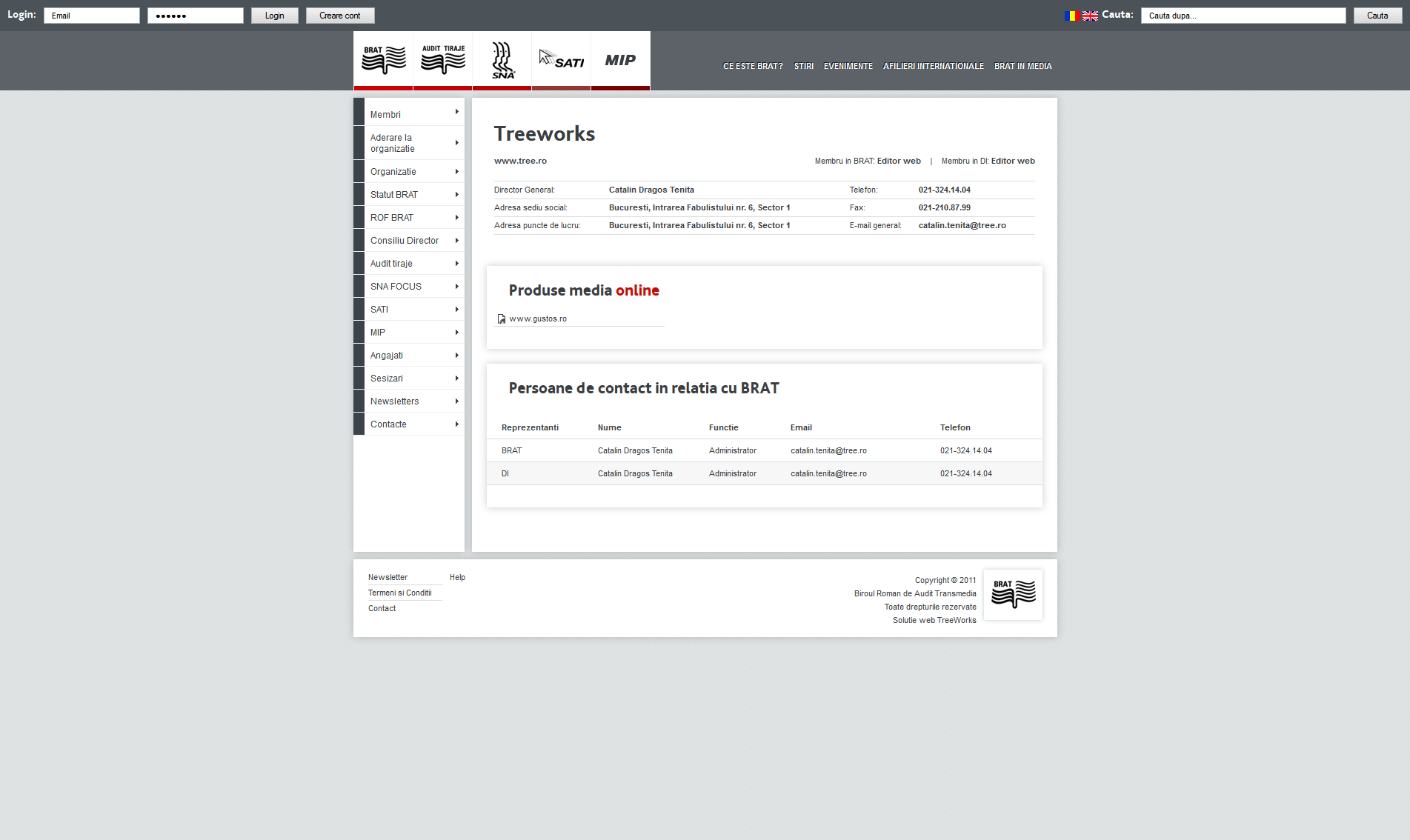The image size is (1410, 840).
Task: Open the www.tree.ro link
Action: click(x=520, y=161)
